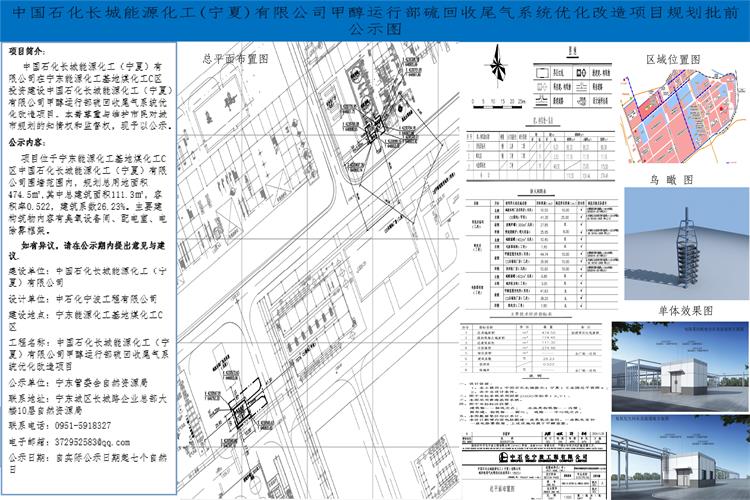Select the 工程名称 project name entry
The image size is (750, 500).
click(88, 354)
